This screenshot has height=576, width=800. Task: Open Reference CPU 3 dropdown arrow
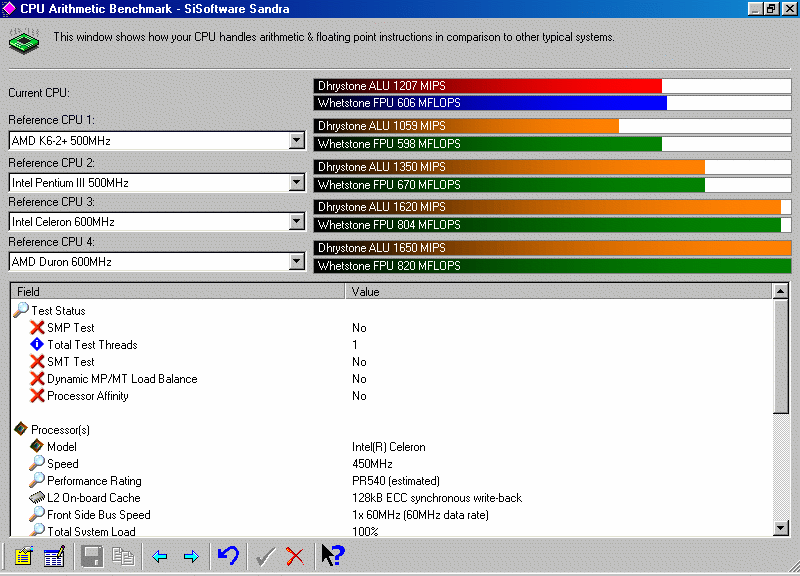296,221
